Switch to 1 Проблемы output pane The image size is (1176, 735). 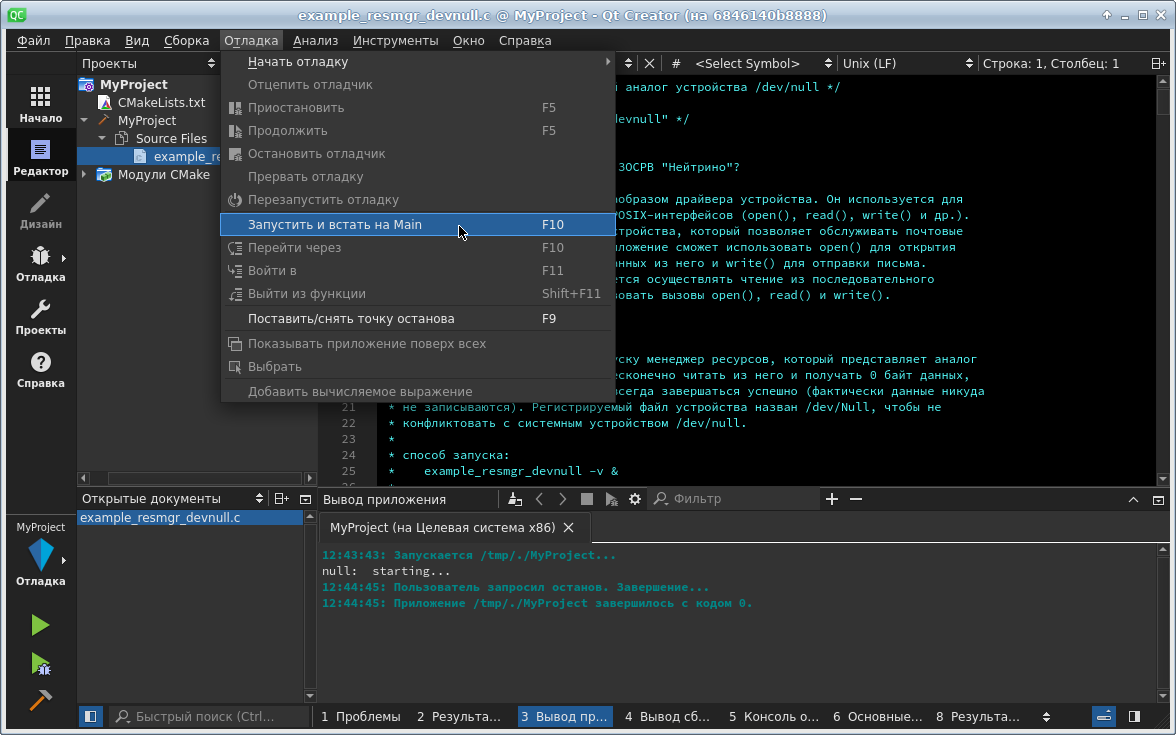(x=360, y=716)
